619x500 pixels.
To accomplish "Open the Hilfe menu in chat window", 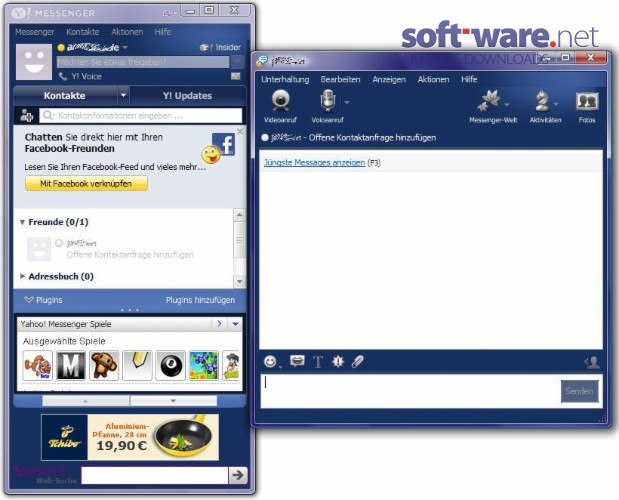I will coord(469,79).
